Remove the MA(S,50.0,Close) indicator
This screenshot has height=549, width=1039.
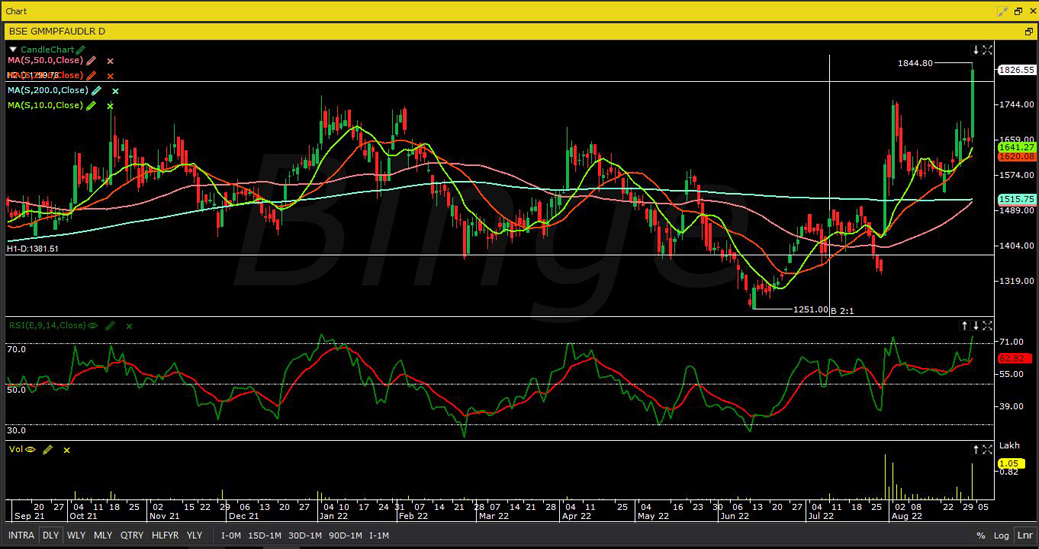pyautogui.click(x=110, y=61)
